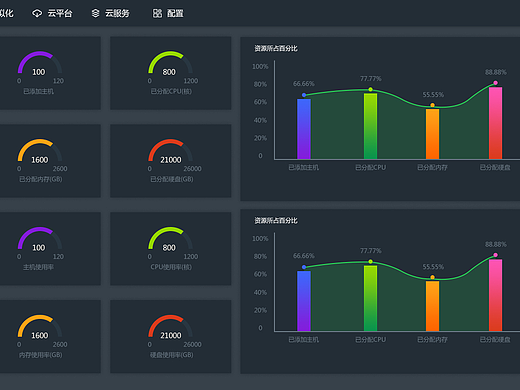This screenshot has width=520, height=390.
Task: Click value 800 in the CPU使用率(核) gauge
Action: (x=169, y=248)
